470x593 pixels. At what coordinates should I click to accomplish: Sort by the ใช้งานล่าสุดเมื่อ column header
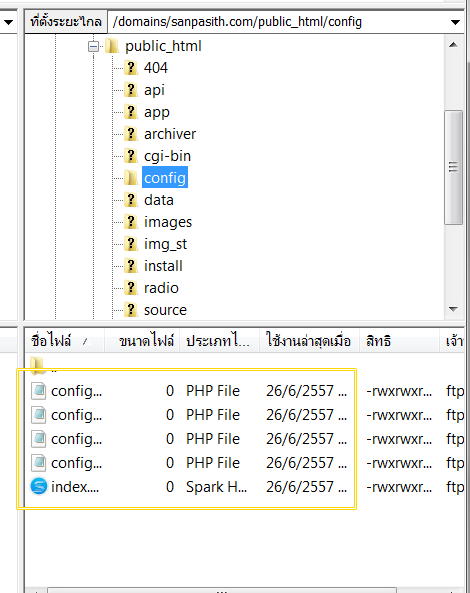coord(309,341)
